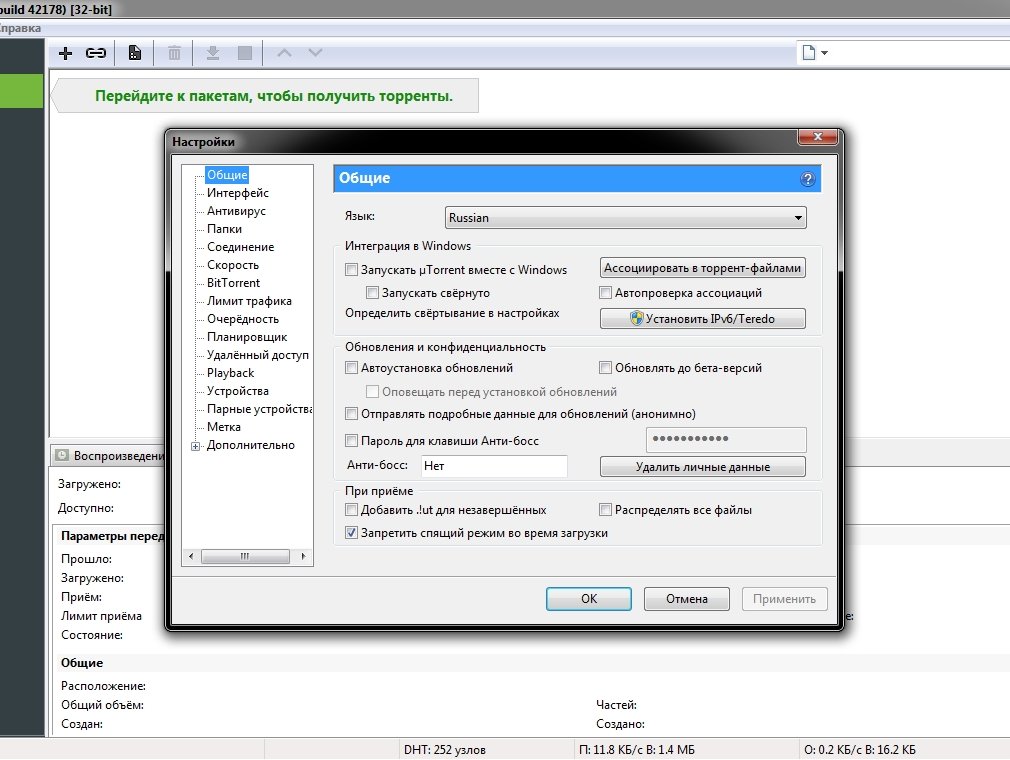Click the Start Download arrow icon
The height and width of the screenshot is (760, 1010).
point(213,53)
